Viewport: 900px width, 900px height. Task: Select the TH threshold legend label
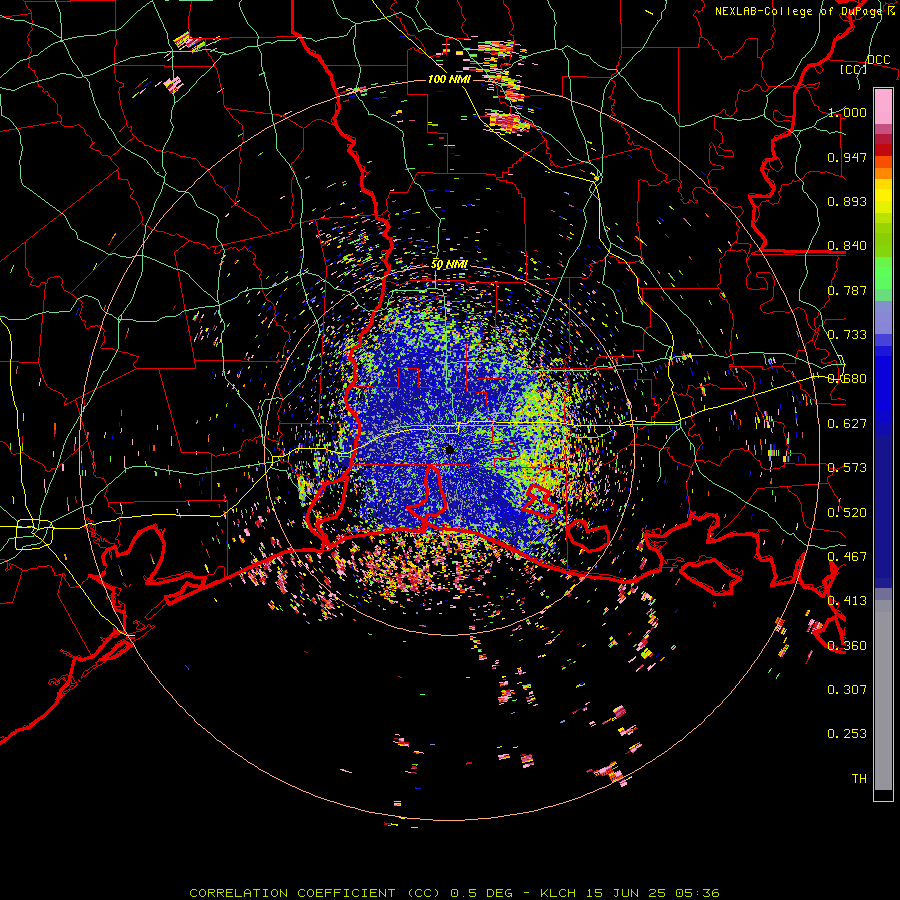[x=859, y=779]
